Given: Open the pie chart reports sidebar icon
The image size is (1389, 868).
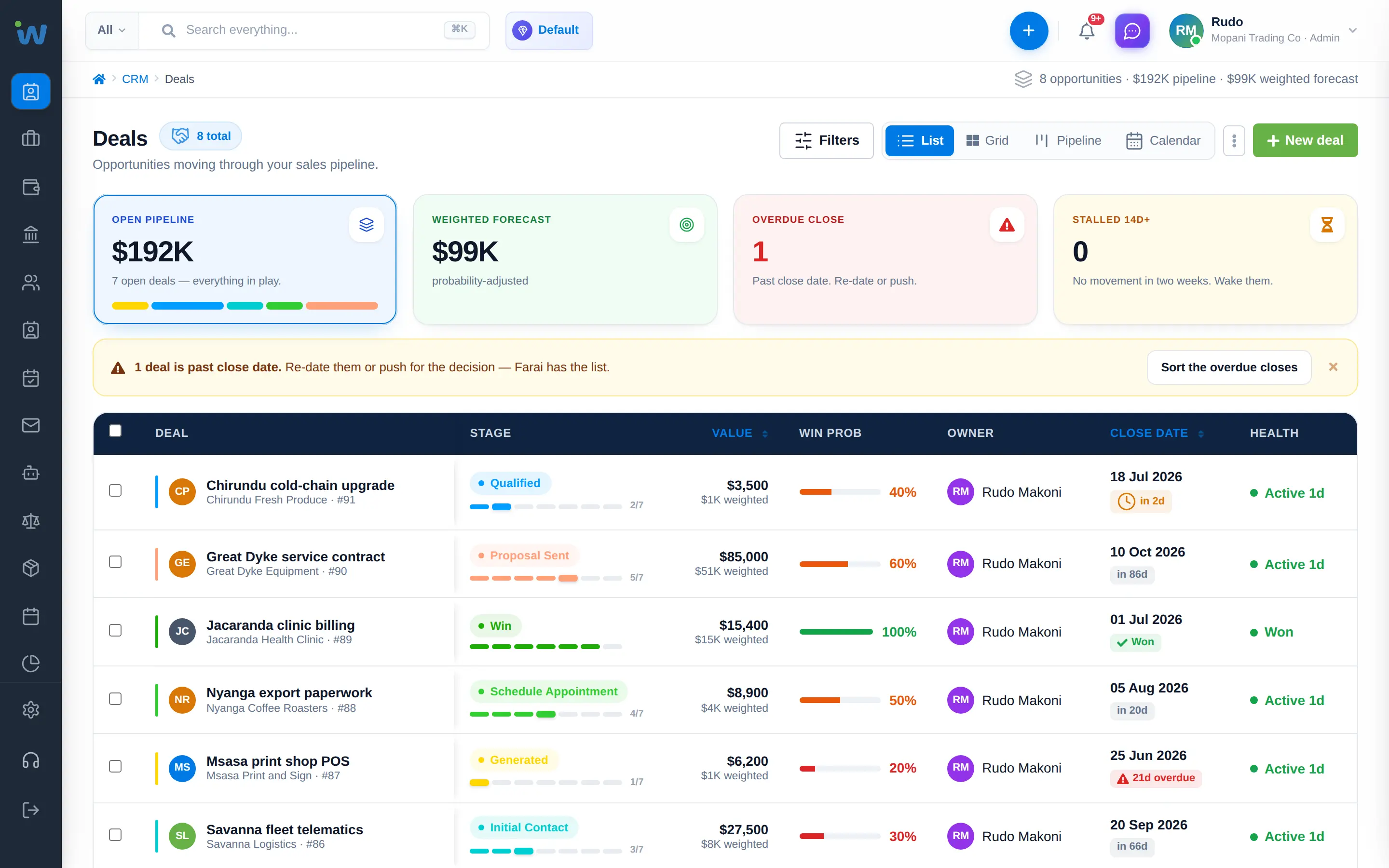Looking at the screenshot, I should (30, 663).
